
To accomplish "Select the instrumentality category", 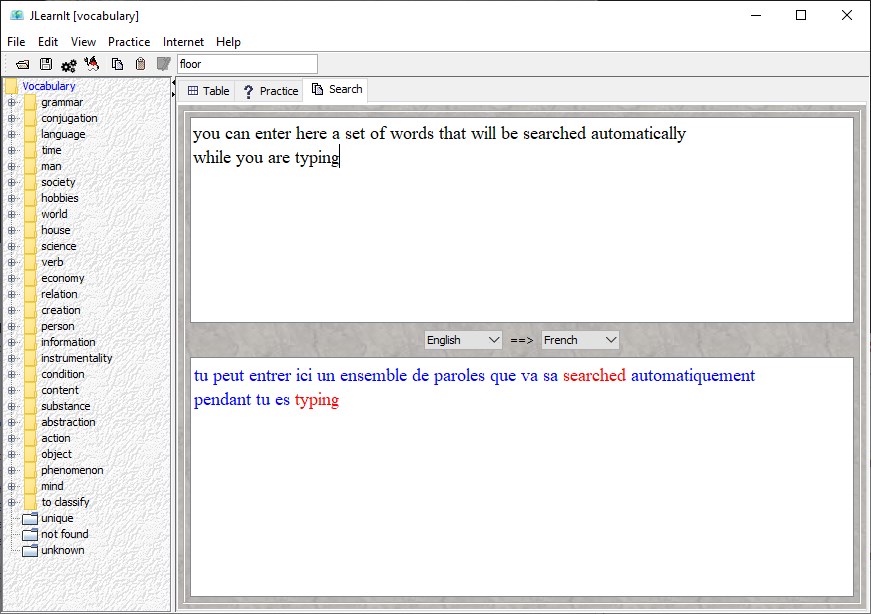I will tap(76, 358).
